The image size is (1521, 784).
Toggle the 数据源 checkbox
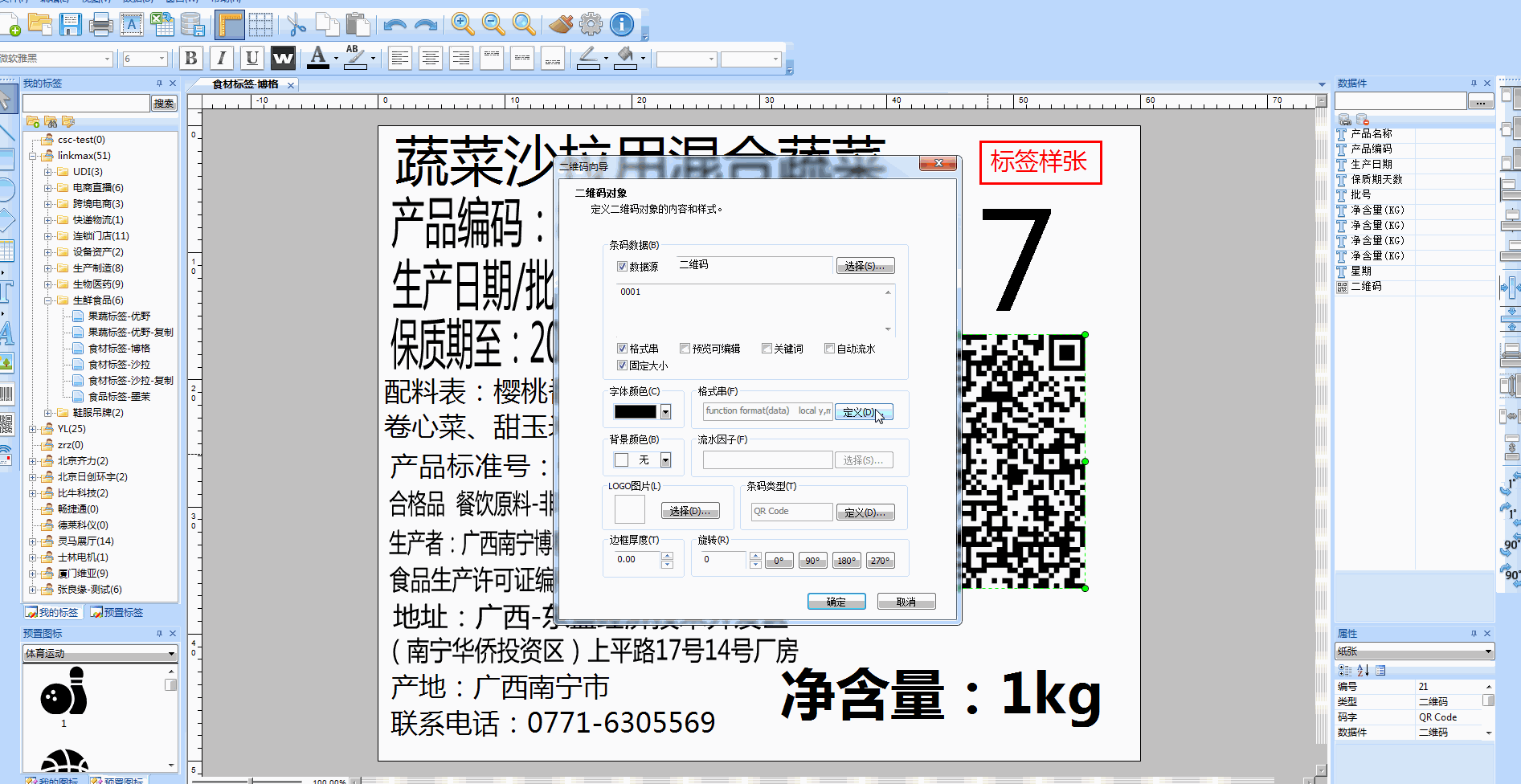tap(622, 267)
